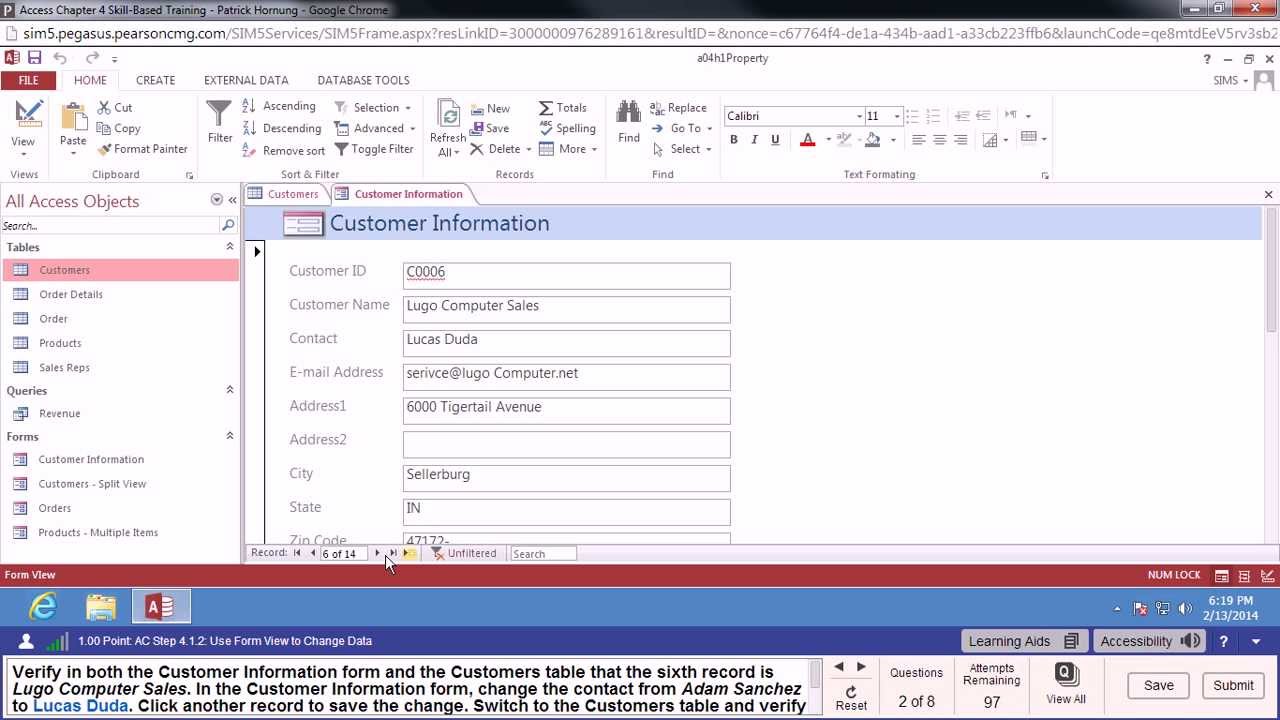Screen dimensions: 1280x720
Task: Sort records Ascending
Action: tap(279, 106)
